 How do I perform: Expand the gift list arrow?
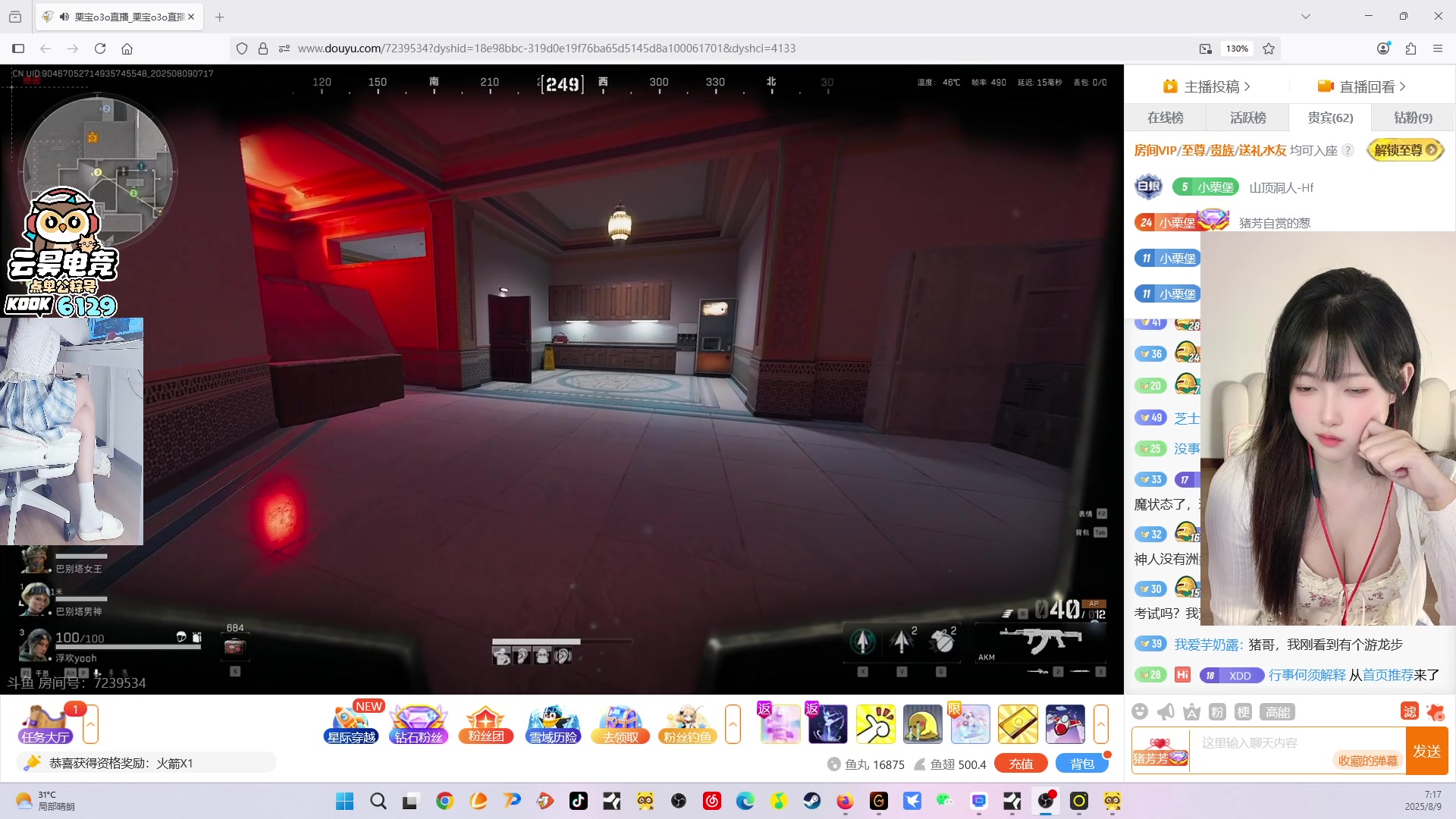1101,723
